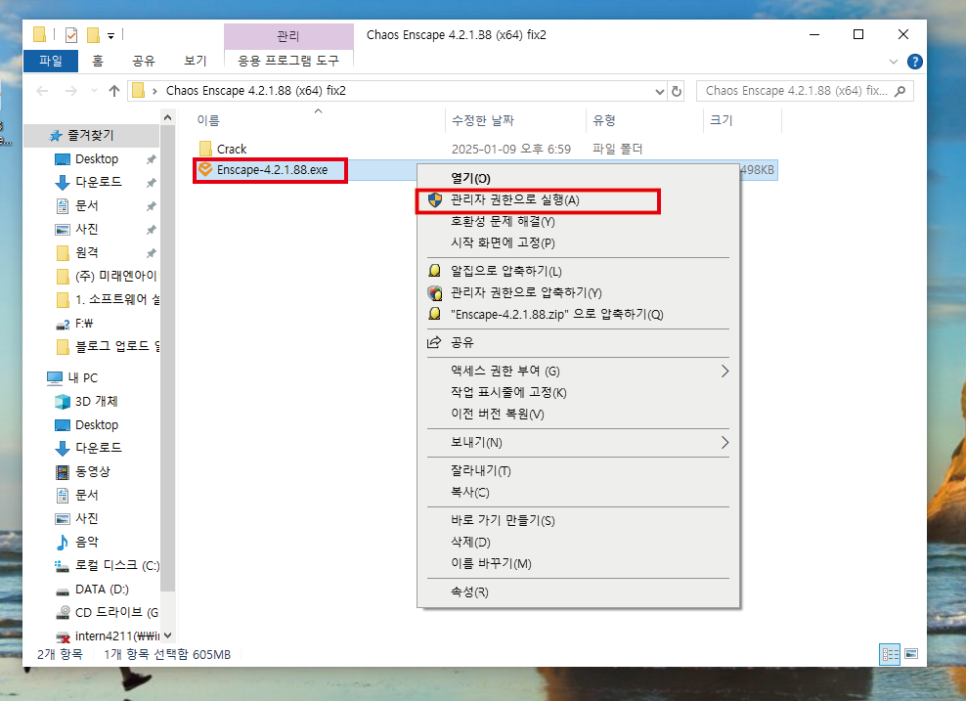Go back with the left arrow
Image resolution: width=966 pixels, height=701 pixels.
(x=43, y=91)
